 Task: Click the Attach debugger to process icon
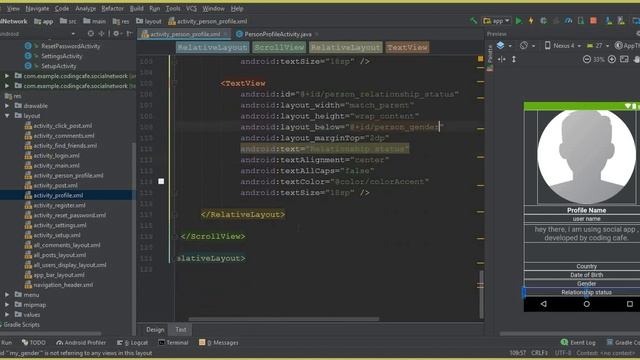tap(580, 21)
